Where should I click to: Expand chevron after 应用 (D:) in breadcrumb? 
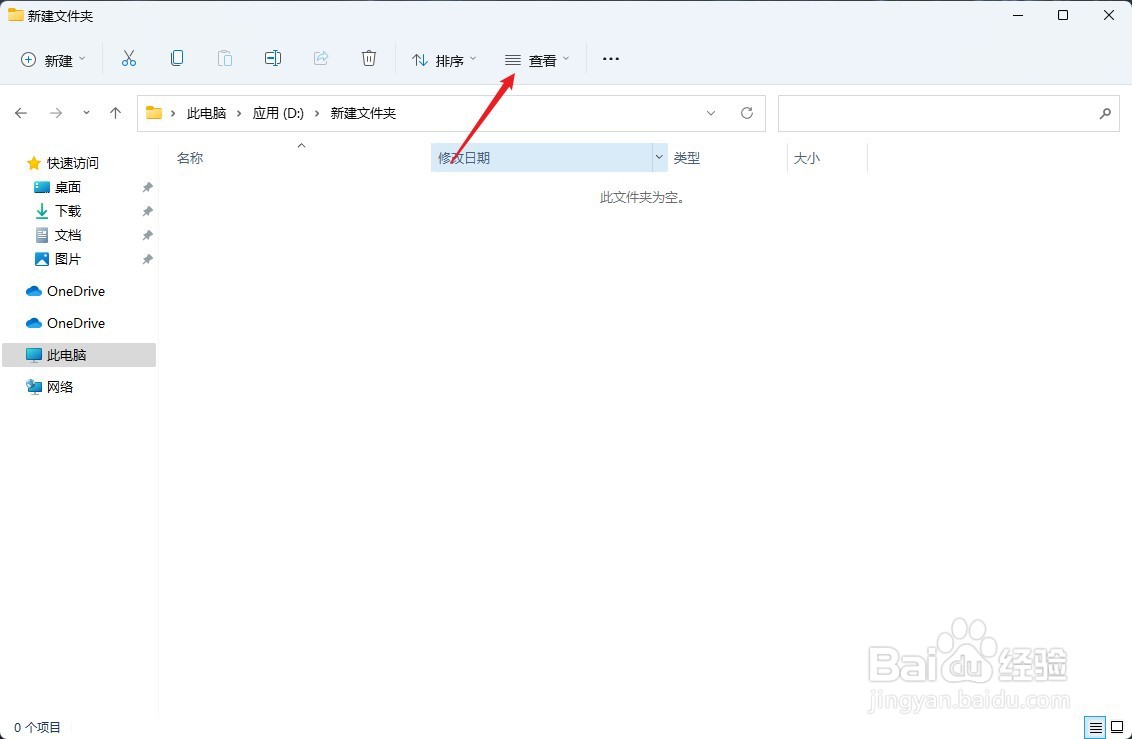[x=317, y=113]
